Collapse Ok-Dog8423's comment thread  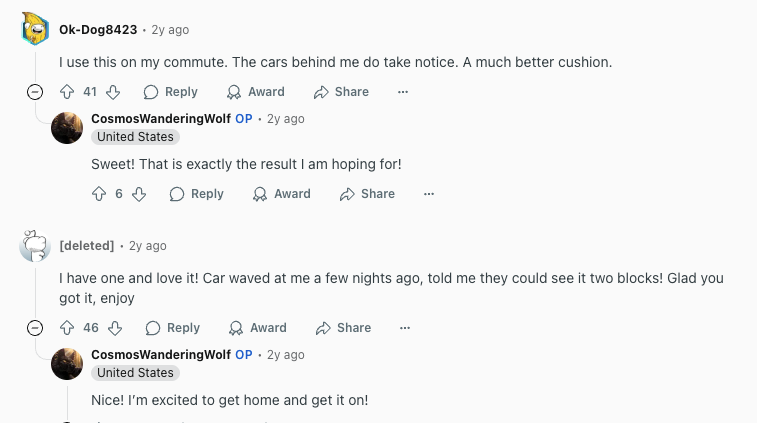35,92
